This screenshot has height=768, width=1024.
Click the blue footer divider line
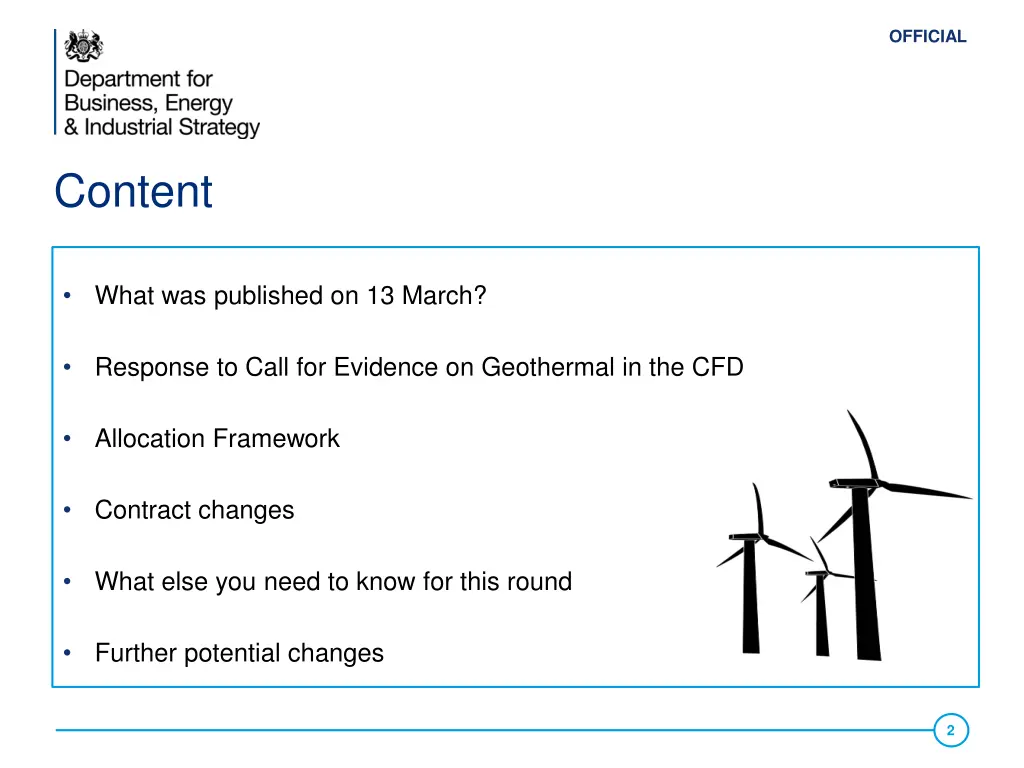494,730
